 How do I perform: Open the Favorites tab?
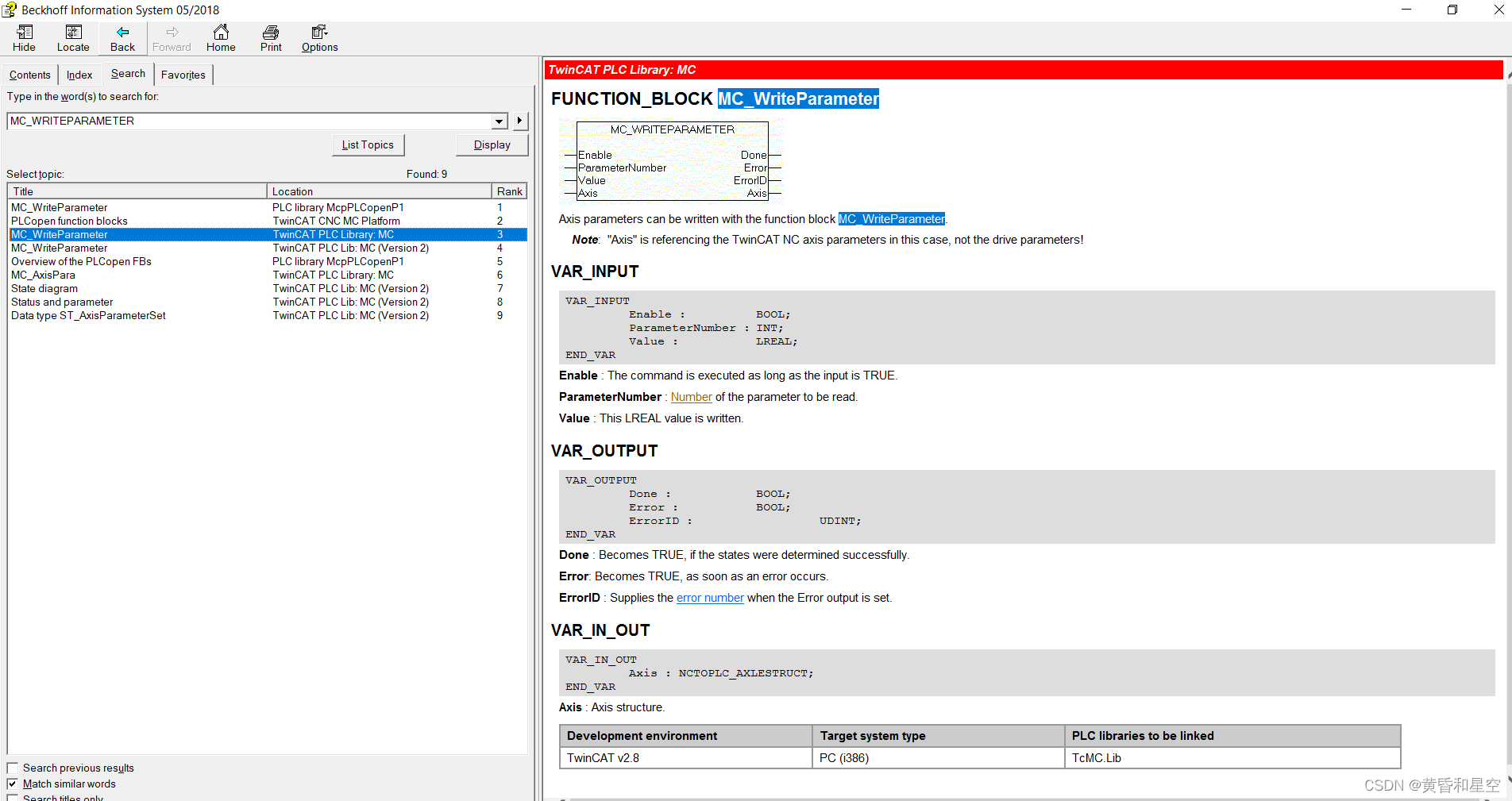click(183, 75)
